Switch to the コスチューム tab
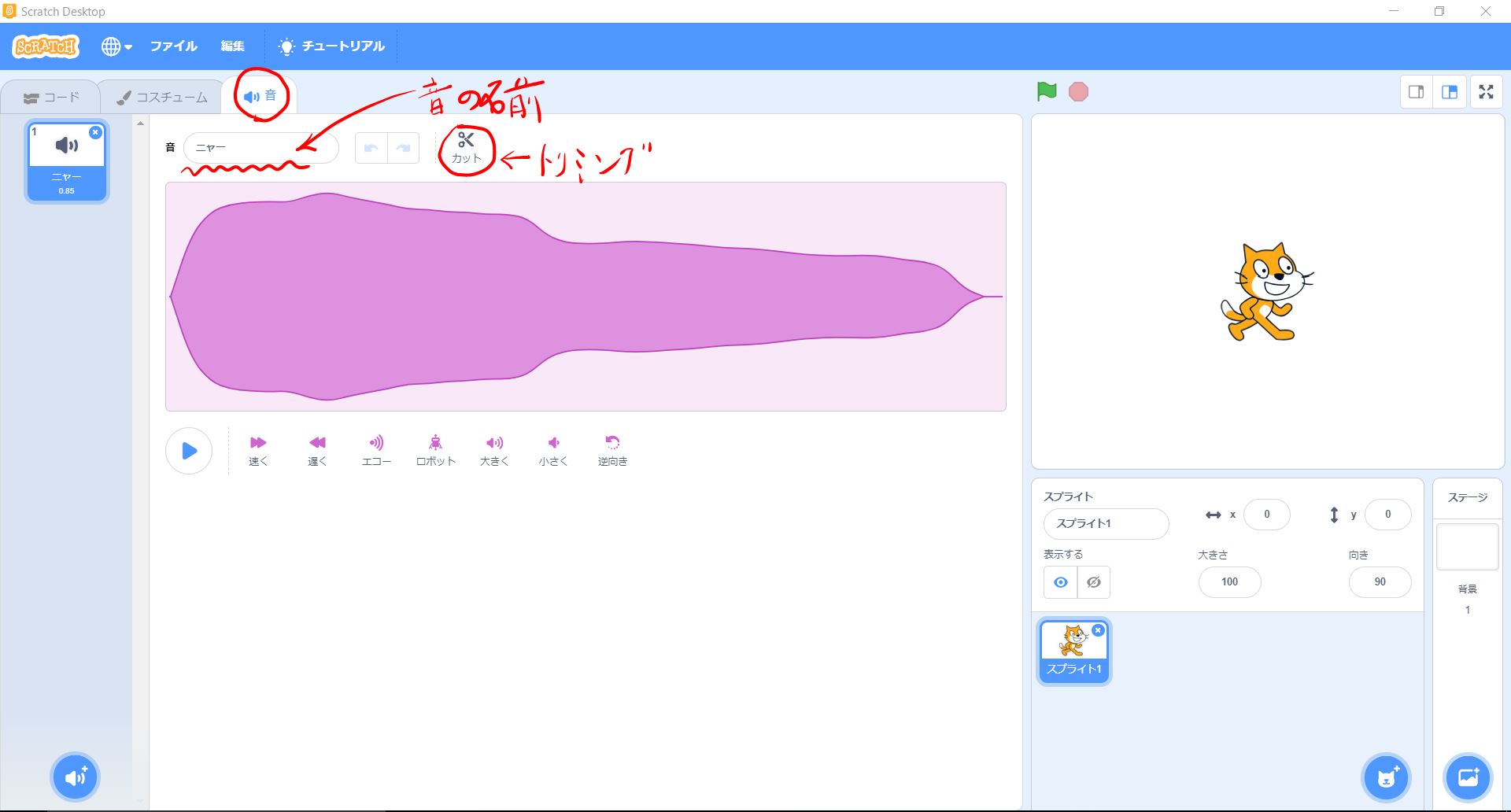Screen dimensions: 1511x812 (x=162, y=98)
